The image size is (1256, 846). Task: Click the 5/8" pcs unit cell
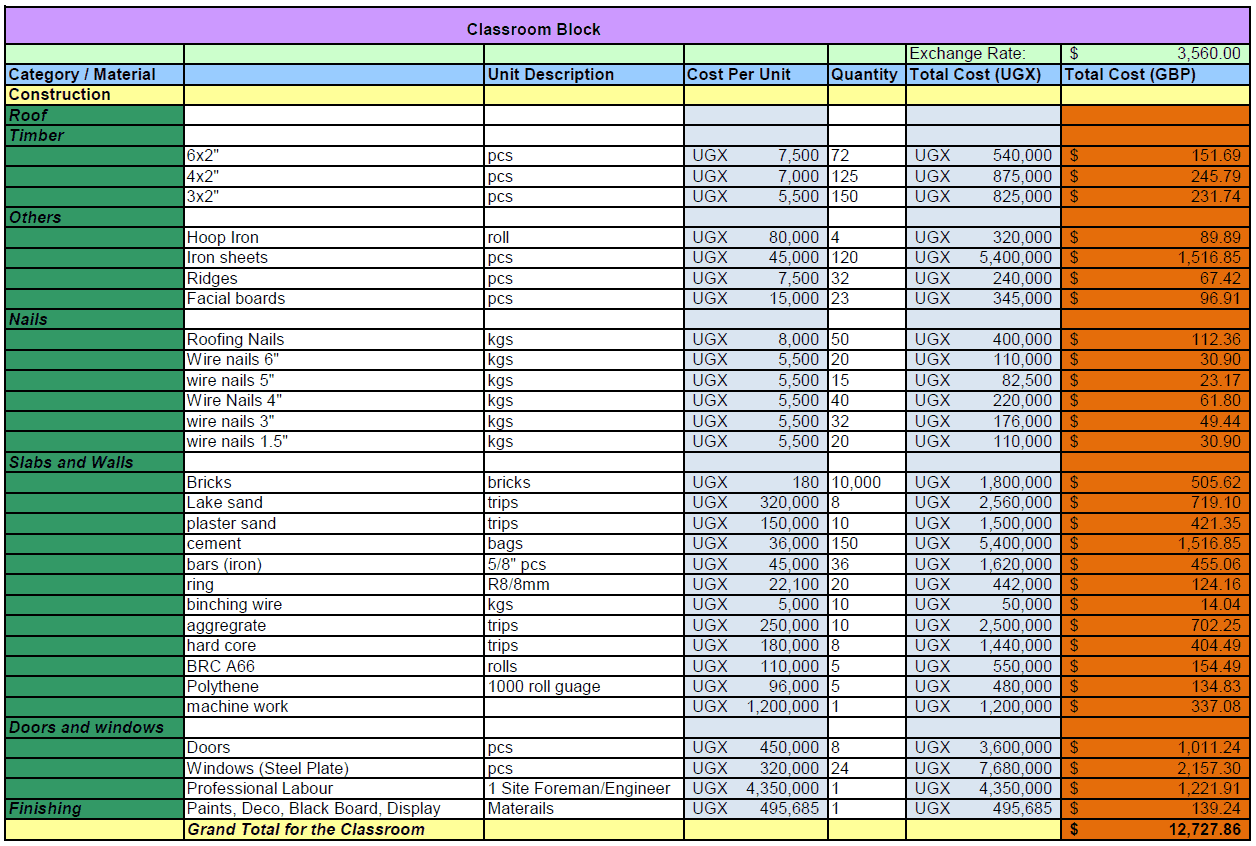(x=584, y=564)
